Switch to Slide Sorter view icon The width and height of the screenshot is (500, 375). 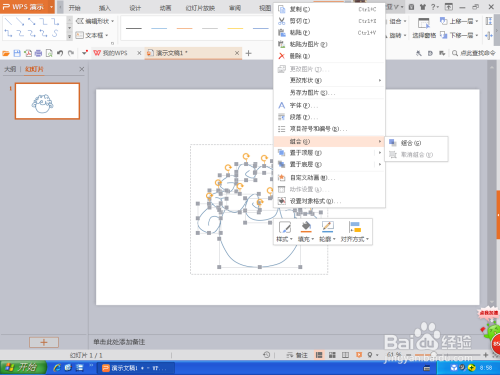pyautogui.click(x=332, y=355)
